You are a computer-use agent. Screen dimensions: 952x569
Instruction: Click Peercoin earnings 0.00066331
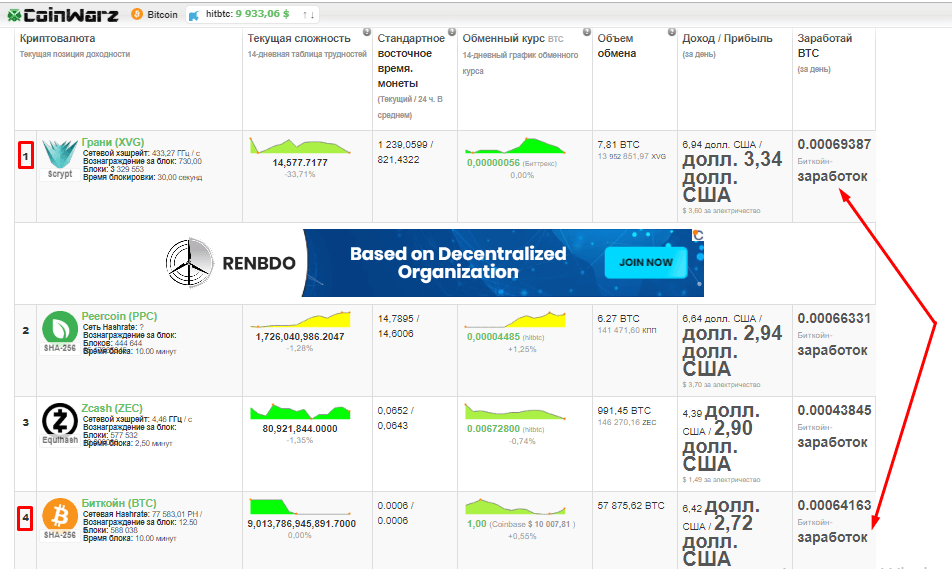pyautogui.click(x=834, y=318)
